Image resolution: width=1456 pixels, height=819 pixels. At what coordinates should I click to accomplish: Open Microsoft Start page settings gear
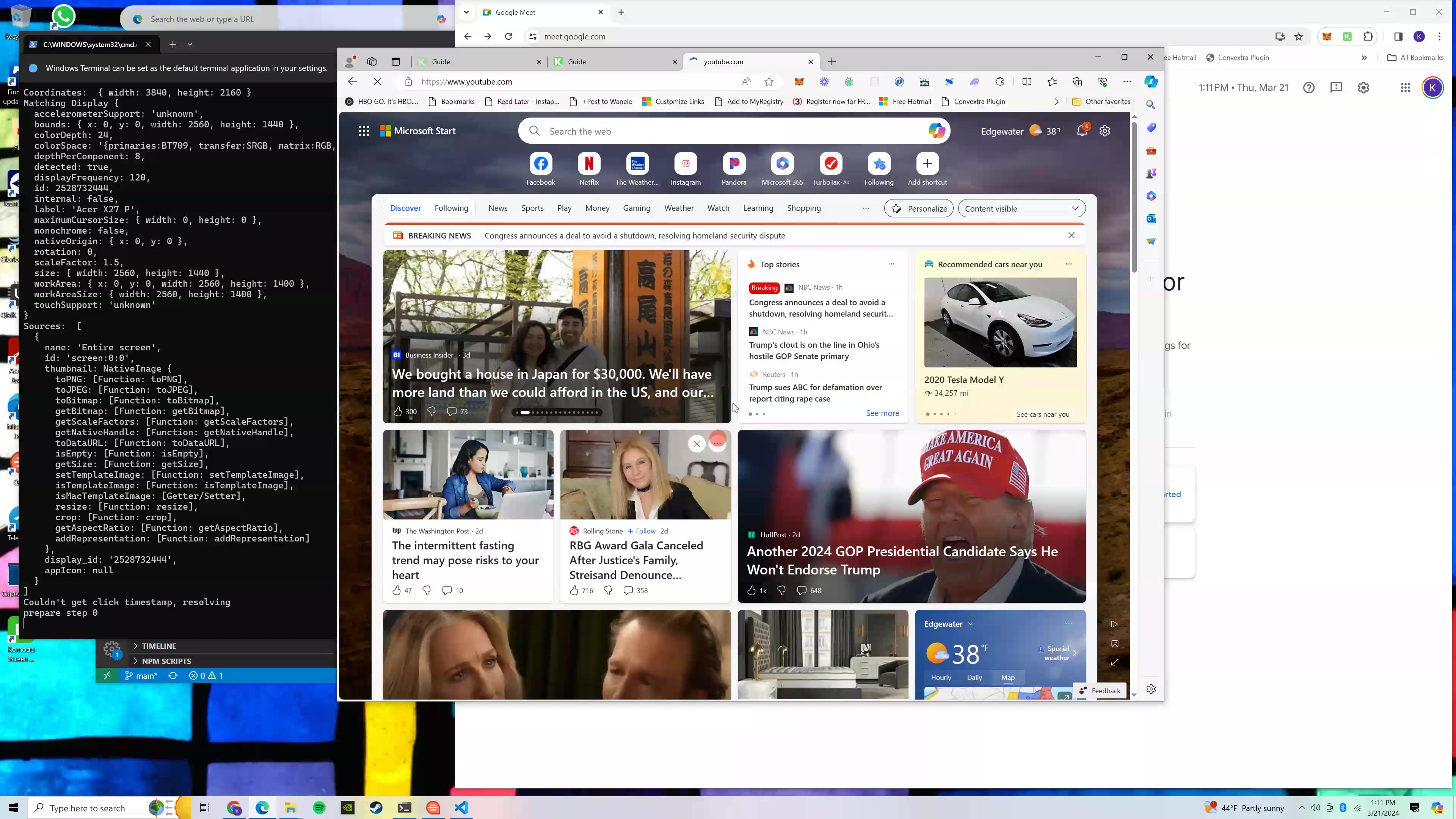[1105, 131]
